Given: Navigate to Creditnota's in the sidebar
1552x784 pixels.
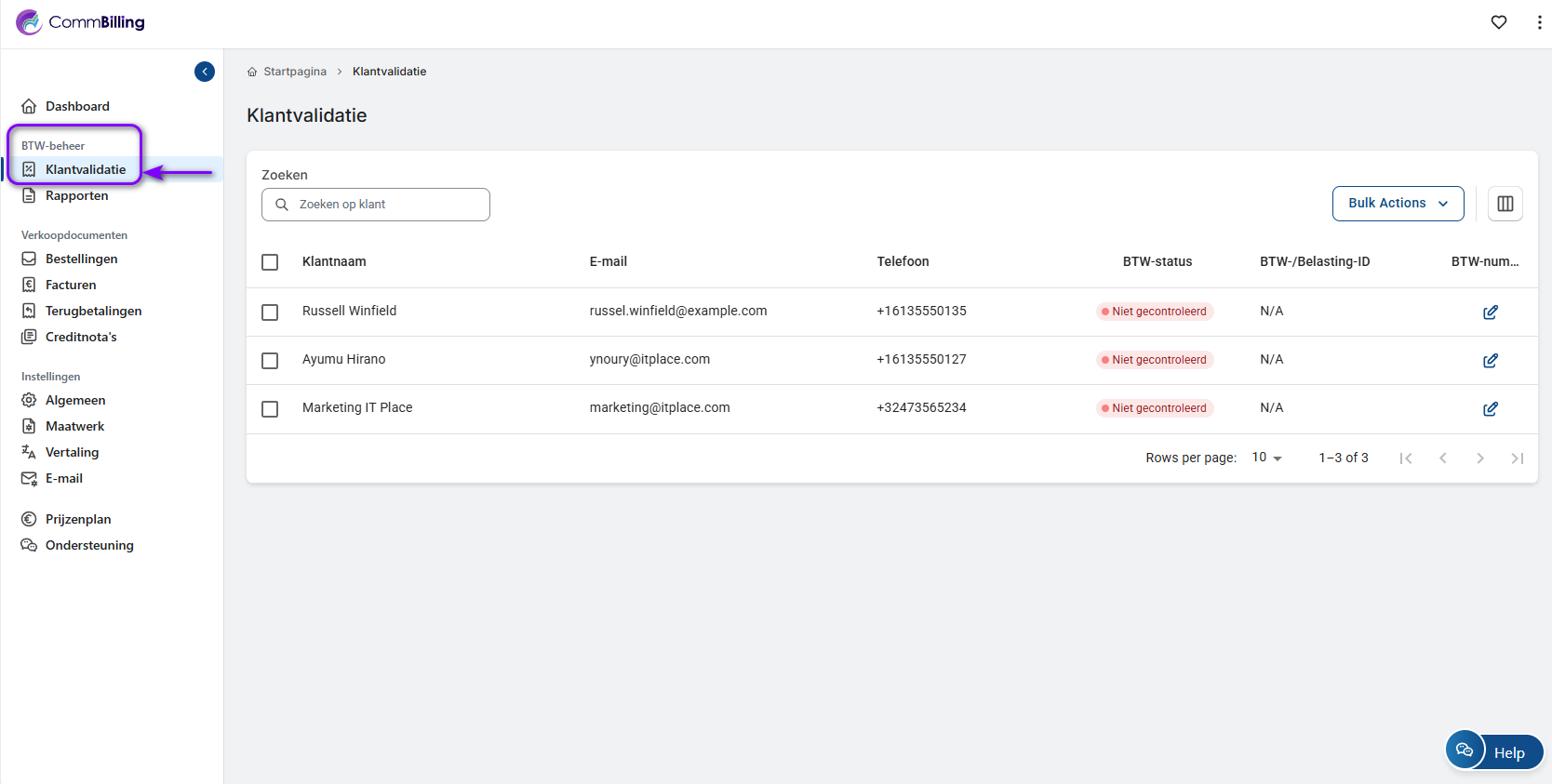Looking at the screenshot, I should point(81,337).
